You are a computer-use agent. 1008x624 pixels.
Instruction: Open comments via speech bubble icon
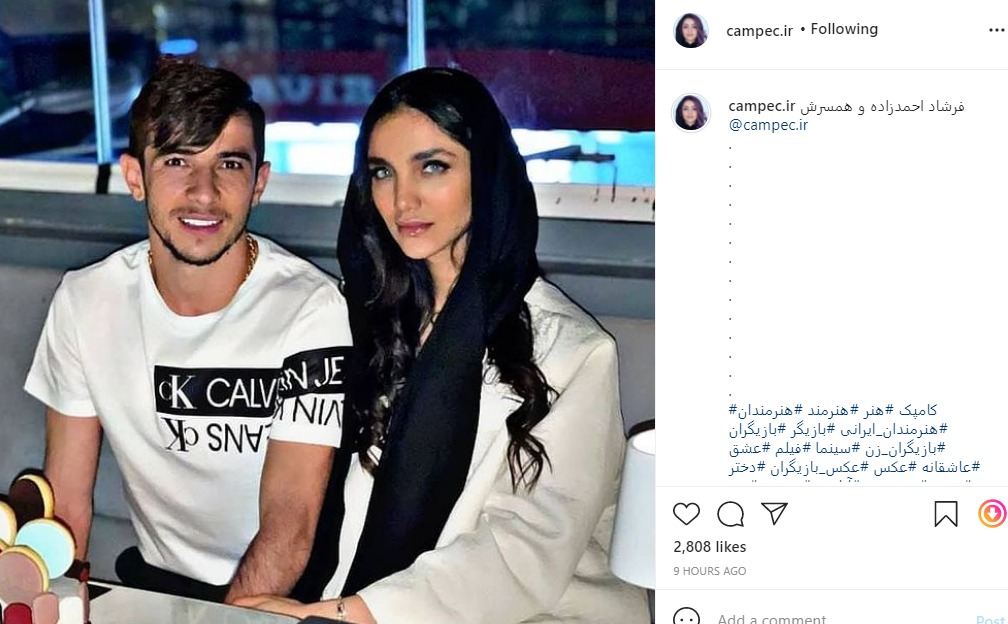pyautogui.click(x=730, y=513)
